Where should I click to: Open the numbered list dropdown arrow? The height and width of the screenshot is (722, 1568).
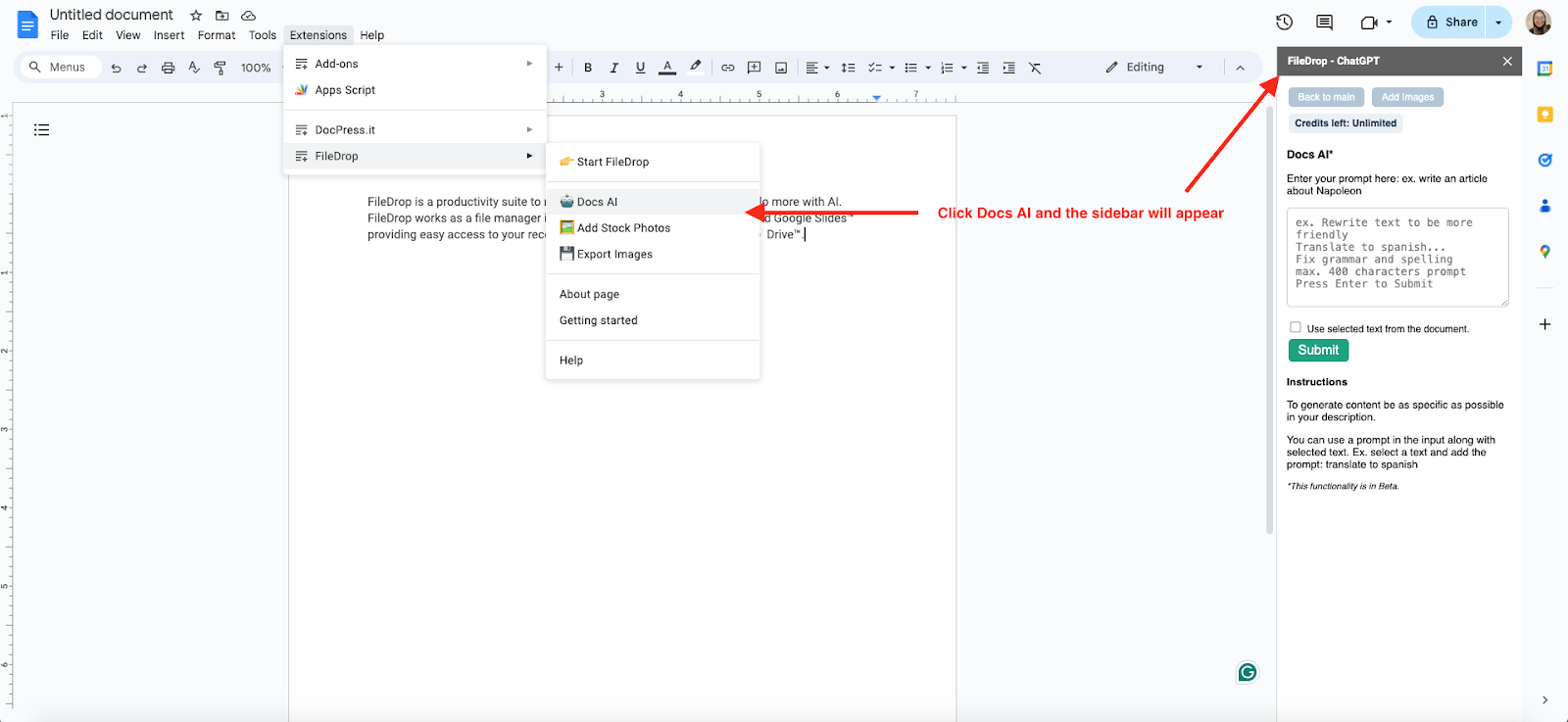[x=964, y=68]
